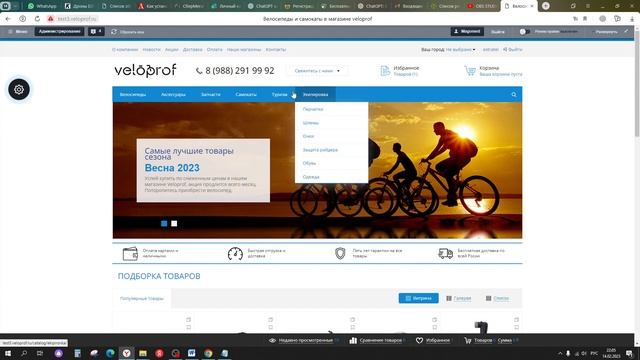
Task: Select the second white banner slide dot
Action: (x=174, y=223)
